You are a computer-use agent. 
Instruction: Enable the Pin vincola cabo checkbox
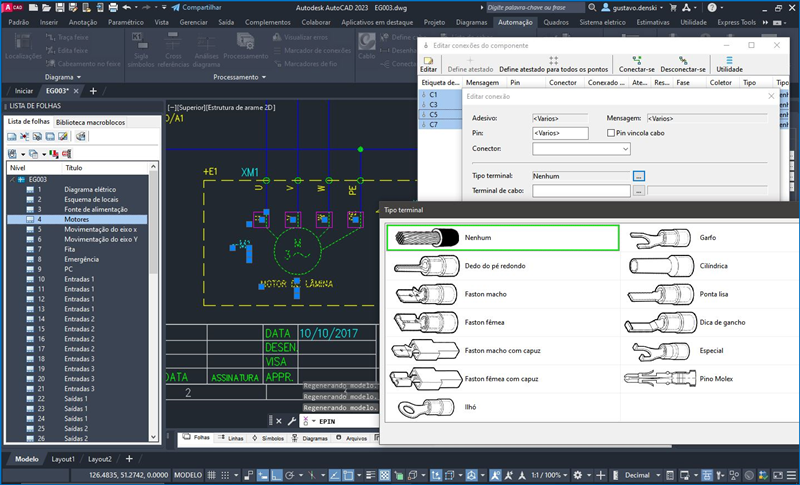click(611, 132)
